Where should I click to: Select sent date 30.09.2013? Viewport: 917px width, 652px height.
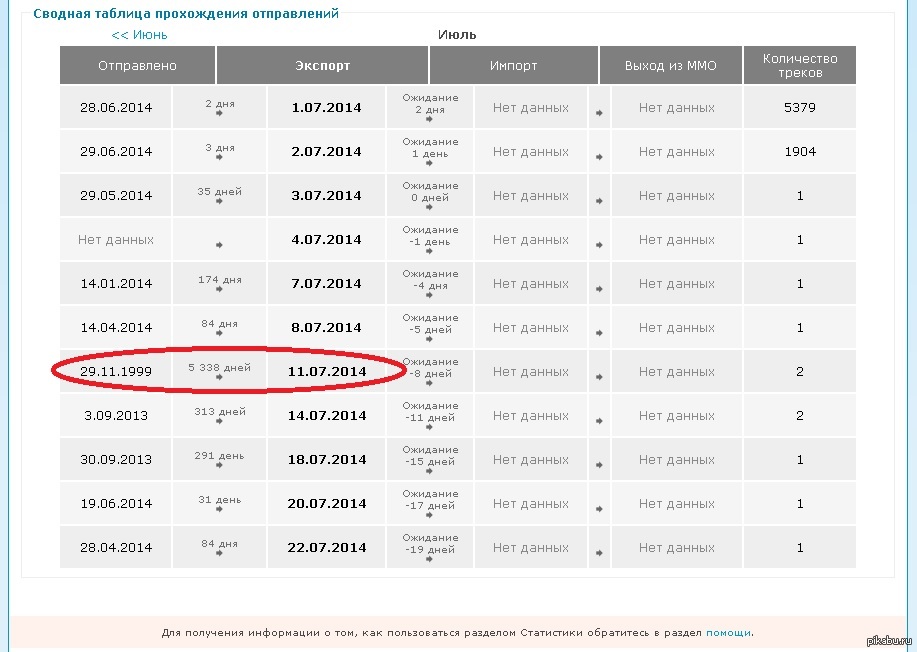pyautogui.click(x=116, y=460)
